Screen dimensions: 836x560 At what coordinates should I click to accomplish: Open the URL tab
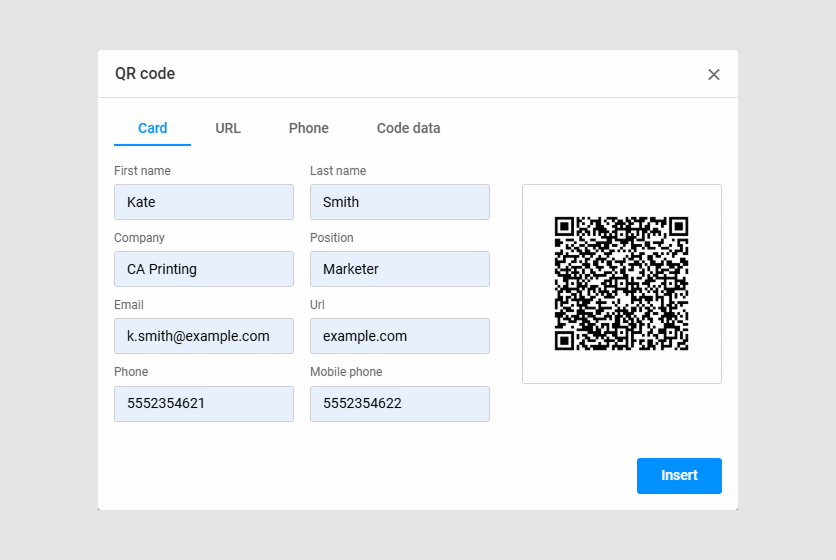click(228, 129)
